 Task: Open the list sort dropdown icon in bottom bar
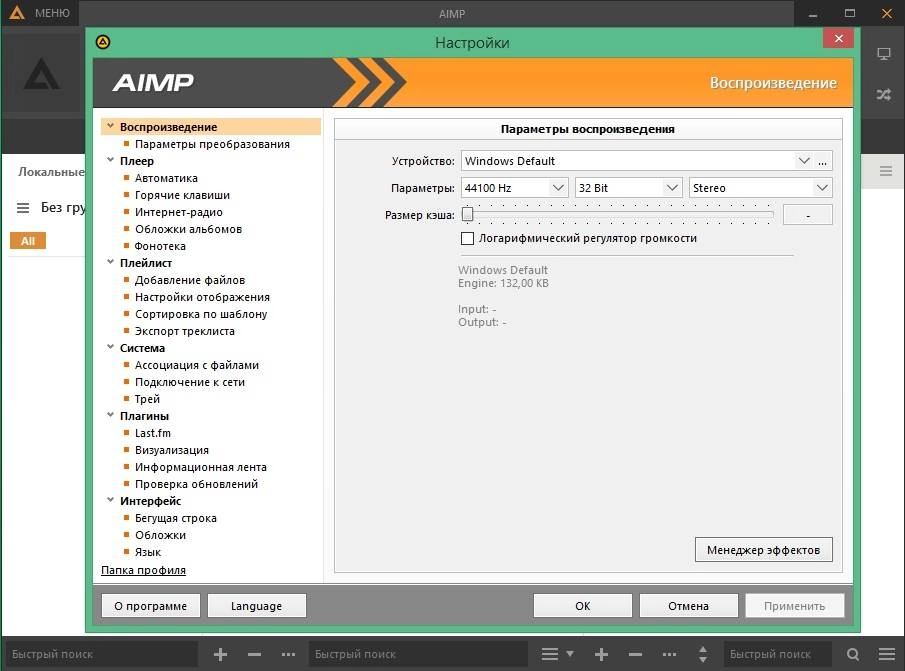[557, 654]
